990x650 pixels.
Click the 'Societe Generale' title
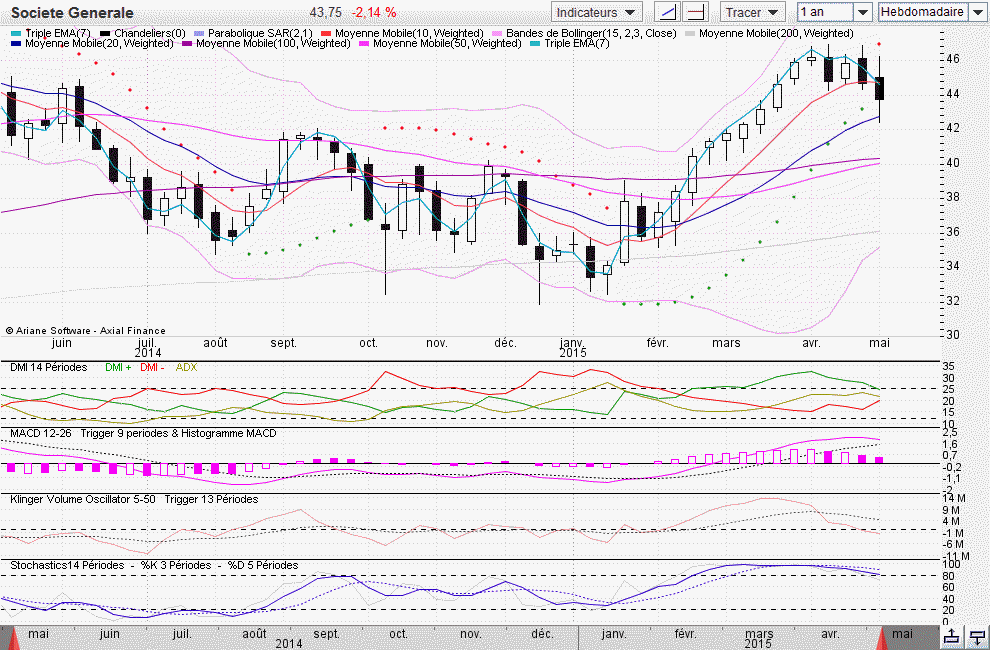[73, 13]
